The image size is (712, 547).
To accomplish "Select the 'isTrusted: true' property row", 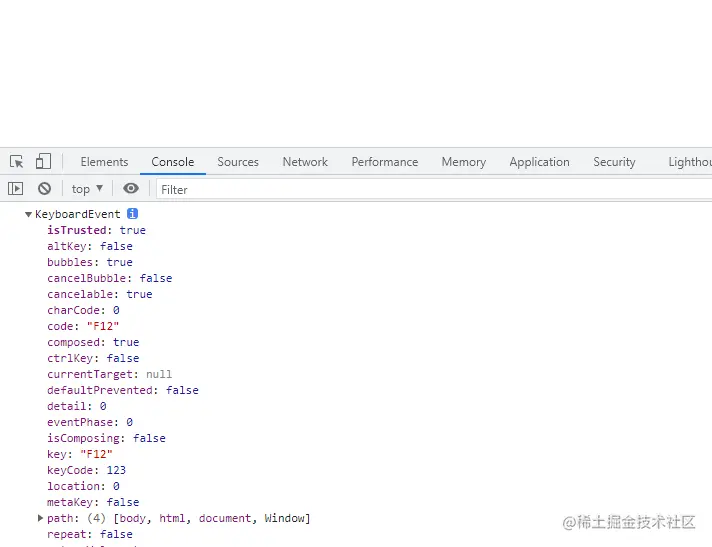I will (96, 230).
